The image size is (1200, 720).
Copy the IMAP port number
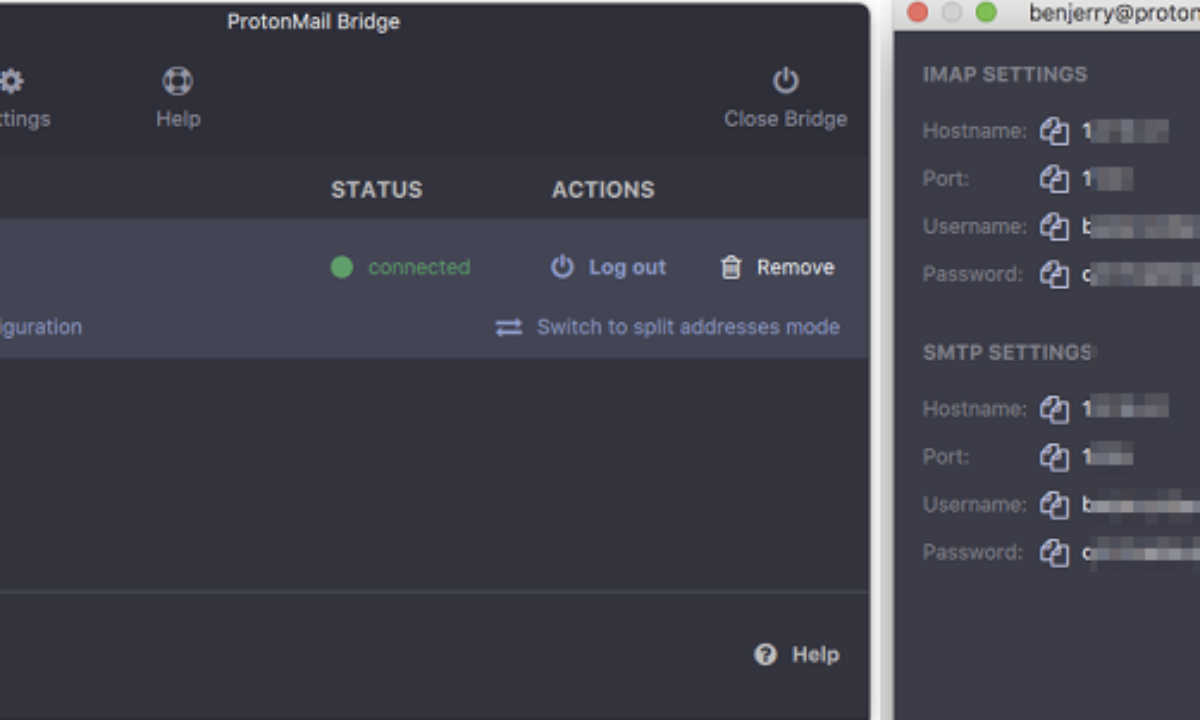pyautogui.click(x=1054, y=179)
